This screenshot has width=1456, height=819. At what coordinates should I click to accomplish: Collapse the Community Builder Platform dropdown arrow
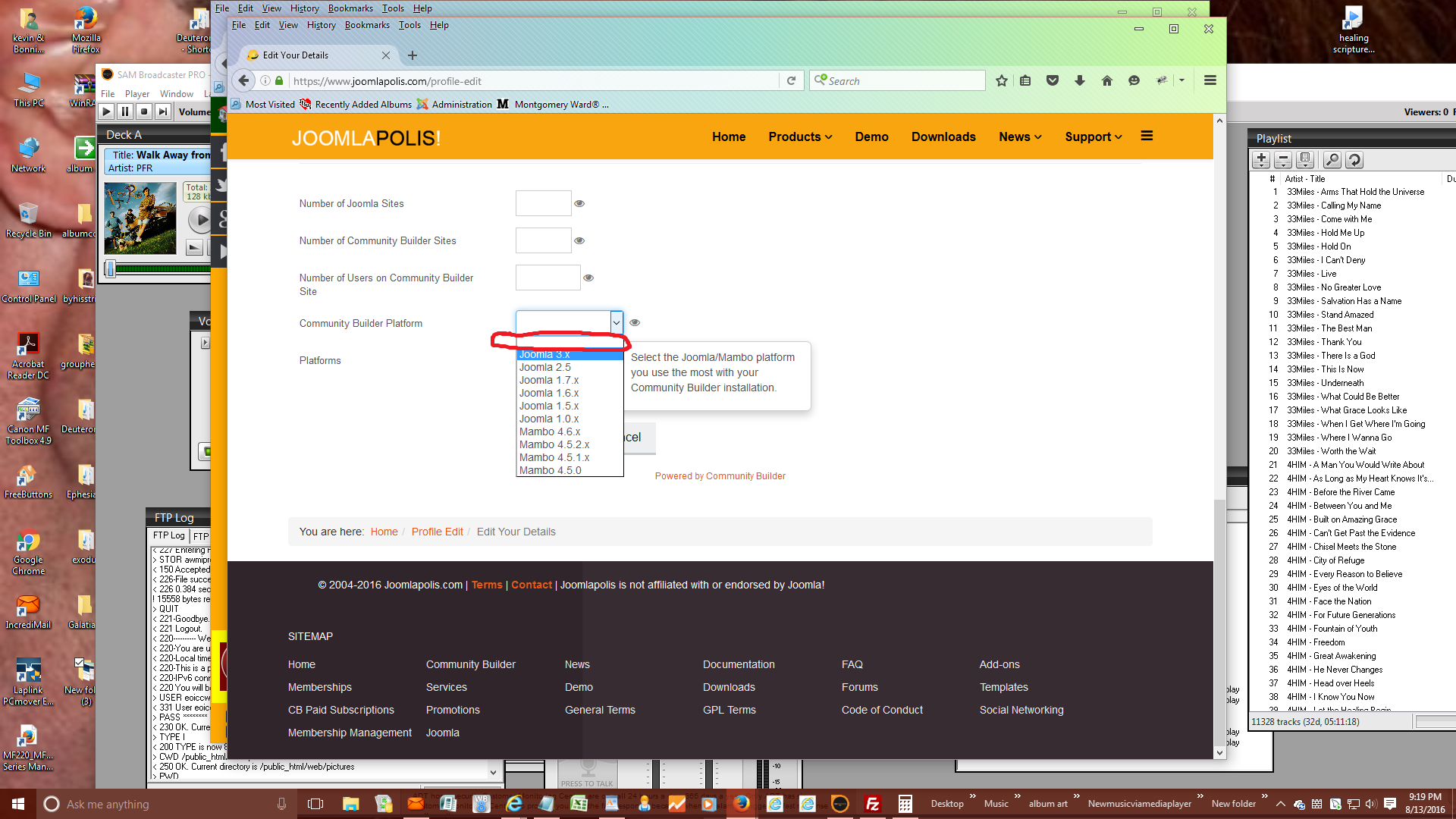(x=616, y=322)
